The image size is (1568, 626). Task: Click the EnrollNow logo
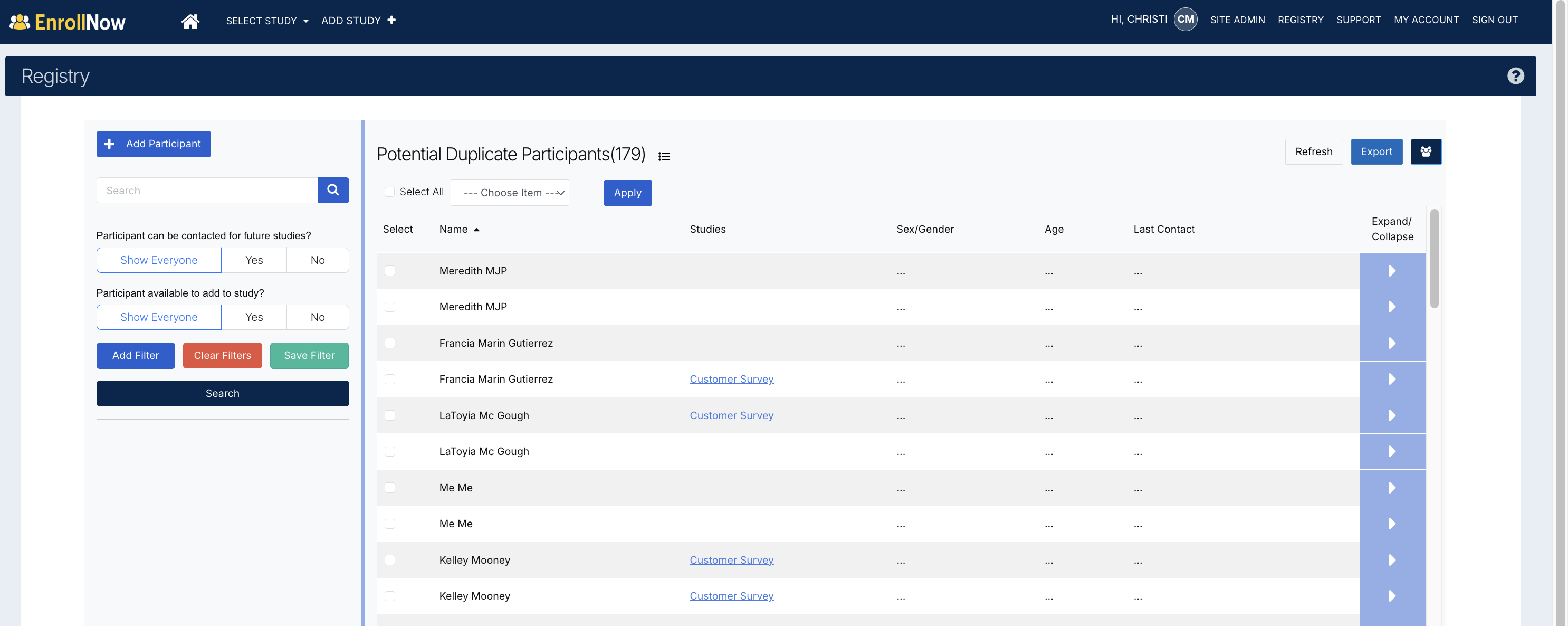(x=68, y=22)
